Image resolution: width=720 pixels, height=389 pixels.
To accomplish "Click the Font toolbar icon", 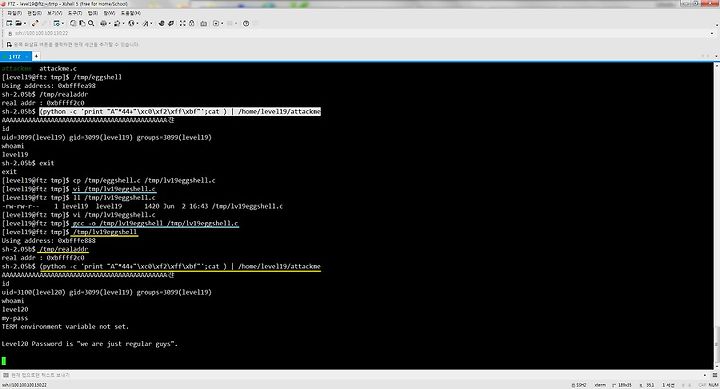I will coord(146,23).
